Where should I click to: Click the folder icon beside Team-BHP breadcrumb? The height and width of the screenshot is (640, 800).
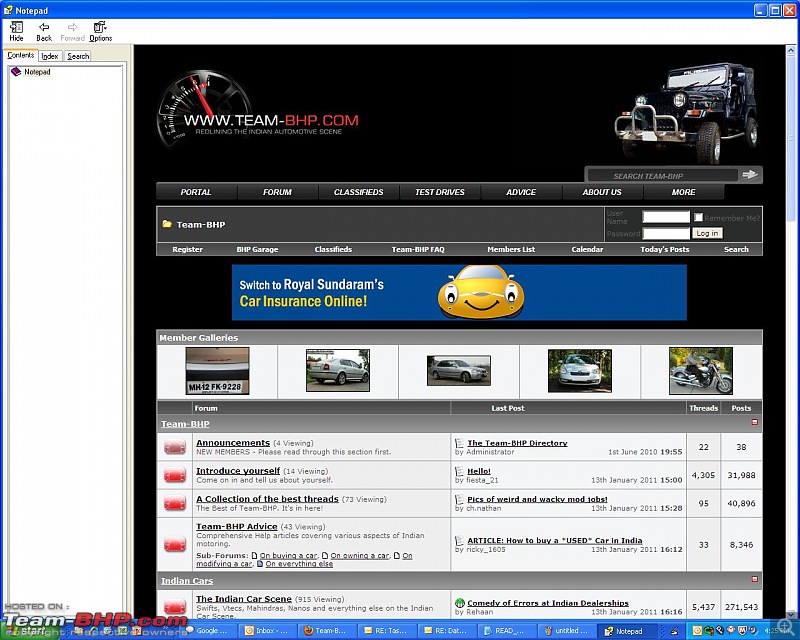click(167, 224)
